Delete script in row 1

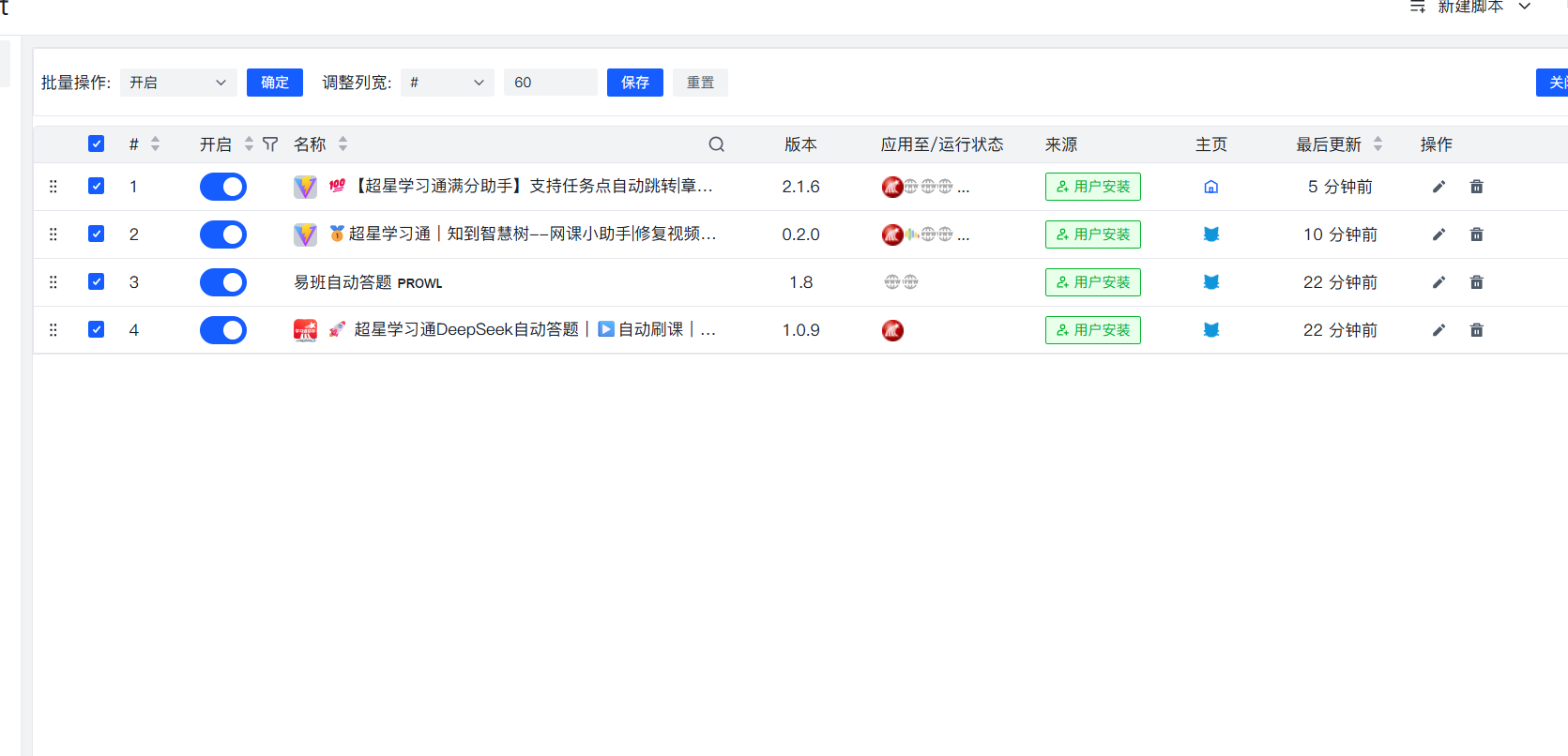(1476, 187)
